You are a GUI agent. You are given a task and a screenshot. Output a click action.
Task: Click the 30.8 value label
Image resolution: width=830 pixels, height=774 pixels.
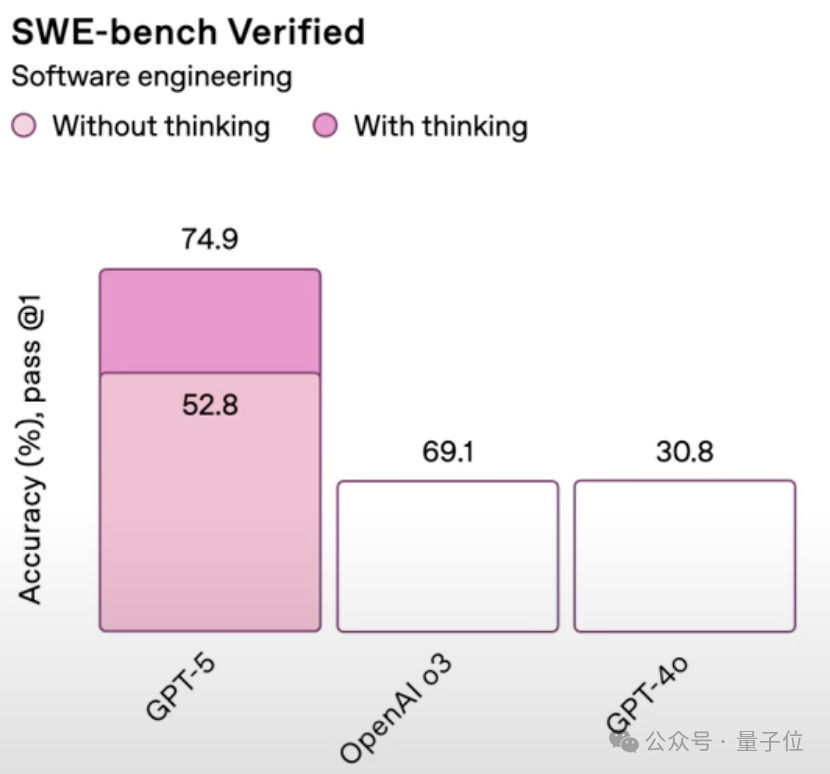(685, 452)
